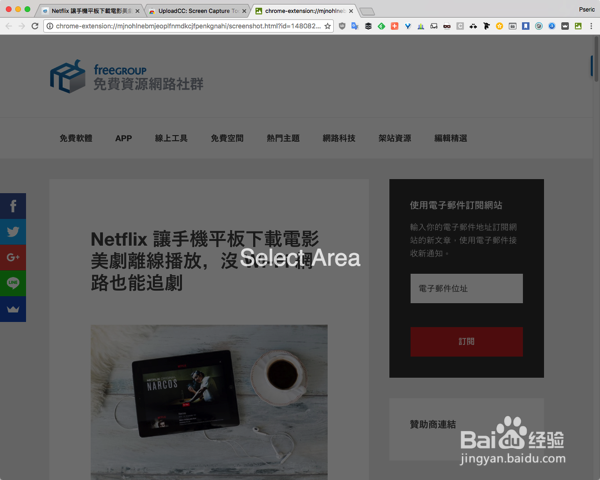Click the masked glasses extension icon
The width and height of the screenshot is (600, 480).
click(447, 26)
